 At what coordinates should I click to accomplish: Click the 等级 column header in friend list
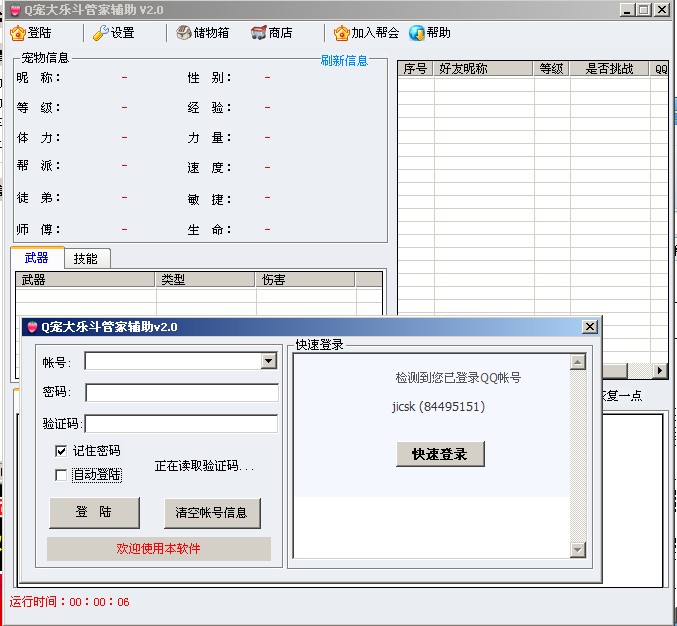coord(552,69)
